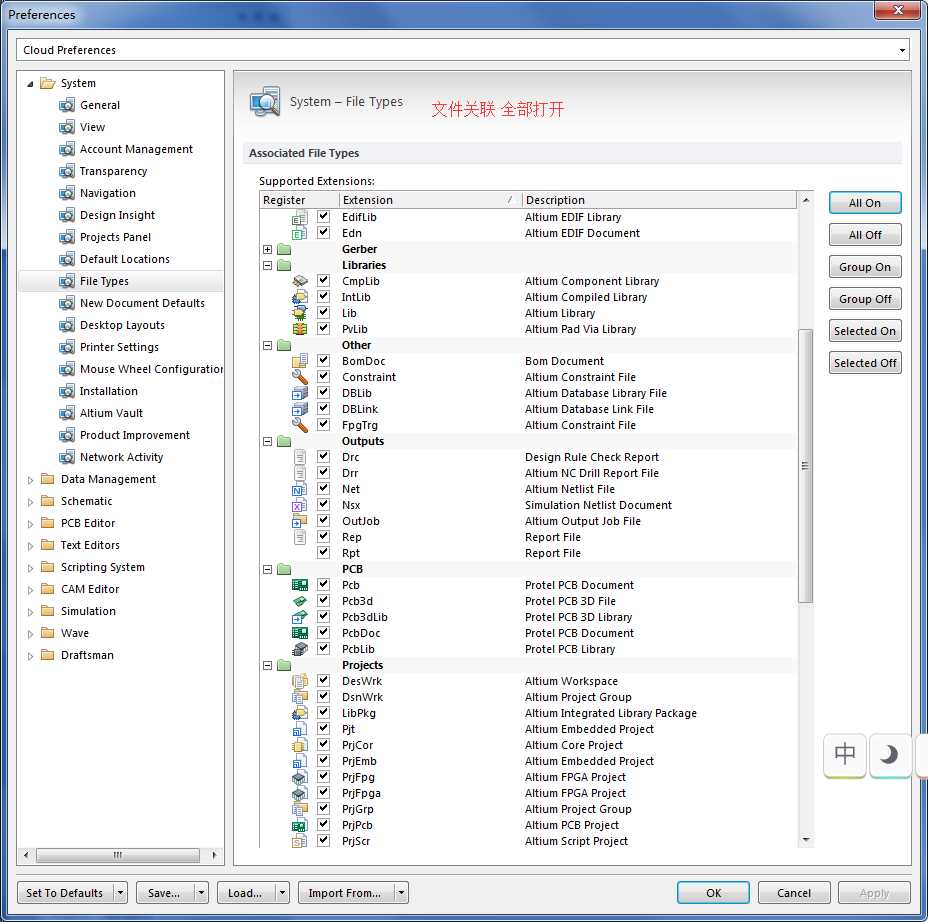928x922 pixels.
Task: Toggle the PrjCor register checkbox
Action: (323, 744)
